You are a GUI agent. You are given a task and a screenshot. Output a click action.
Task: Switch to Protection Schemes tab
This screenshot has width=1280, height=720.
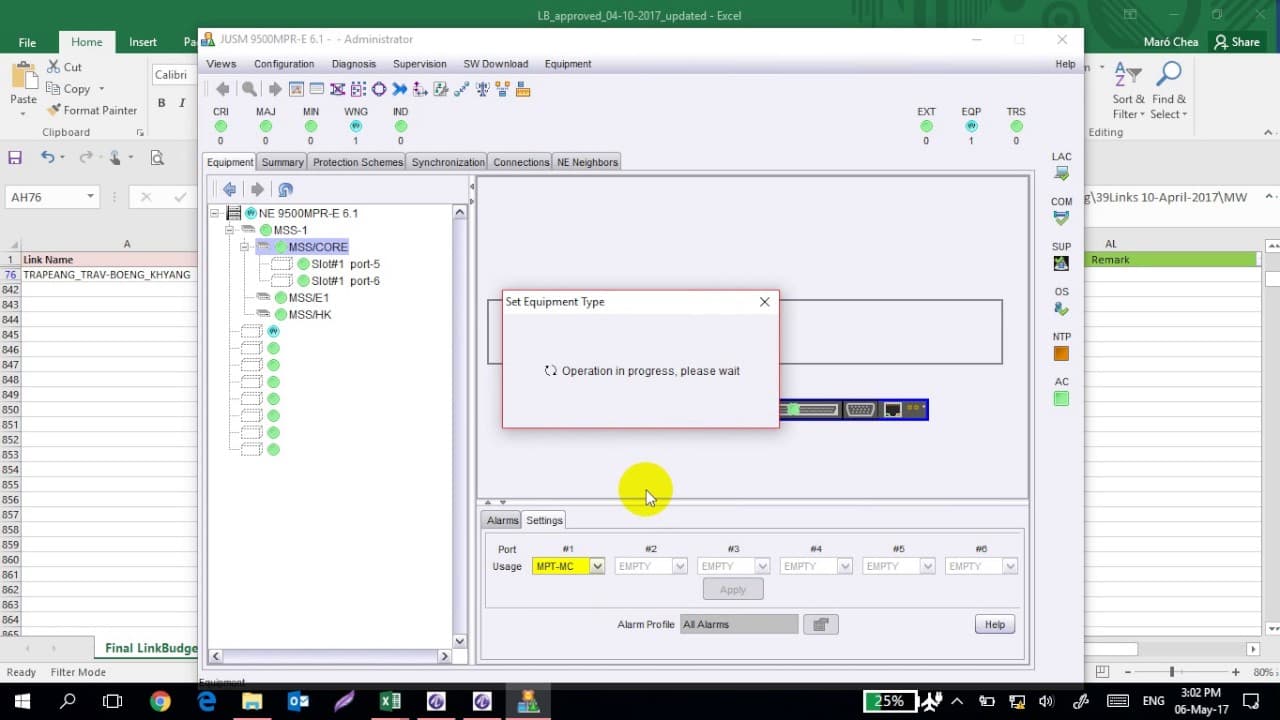(x=357, y=162)
